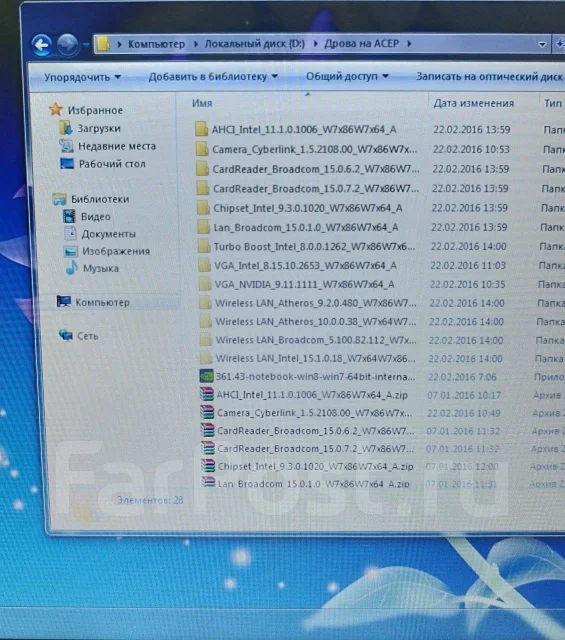Open the 'Упорядочить' menu
The height and width of the screenshot is (640, 565).
[82, 77]
